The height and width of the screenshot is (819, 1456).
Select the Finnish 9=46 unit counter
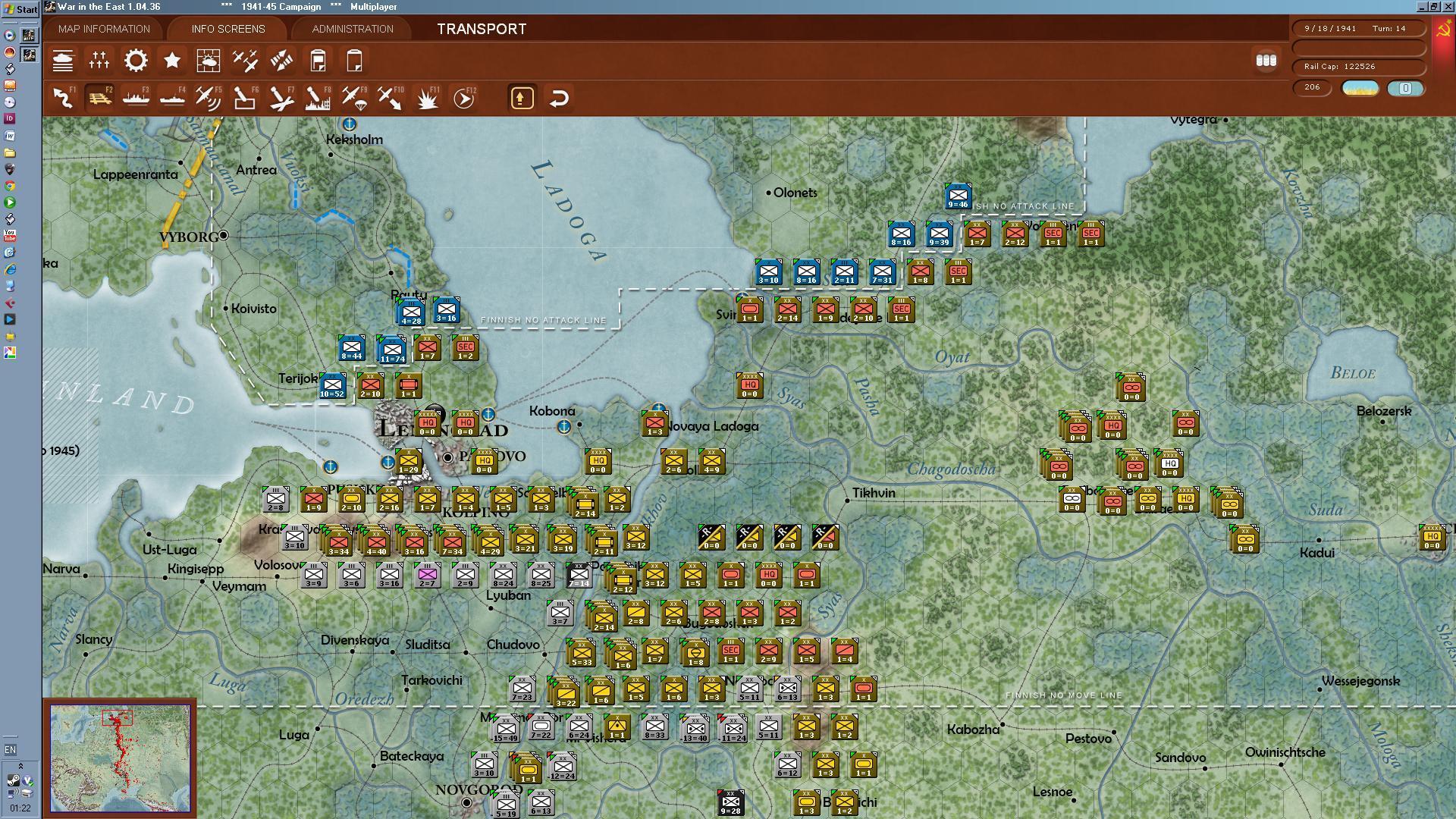pos(958,196)
